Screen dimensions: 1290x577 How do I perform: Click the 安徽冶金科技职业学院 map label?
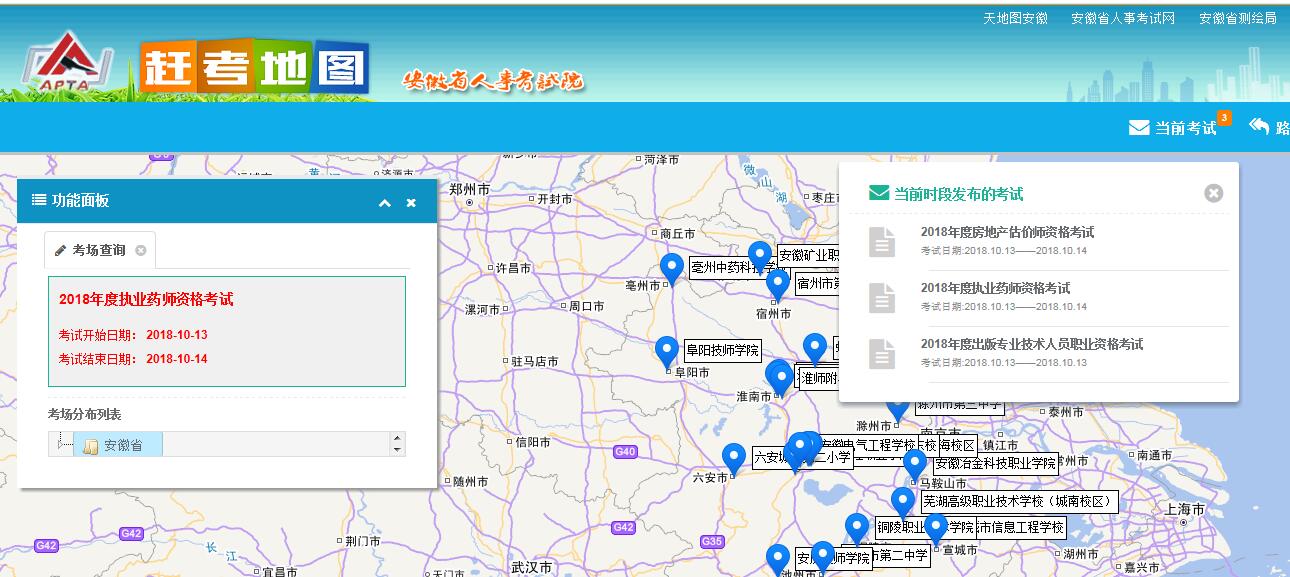[996, 463]
